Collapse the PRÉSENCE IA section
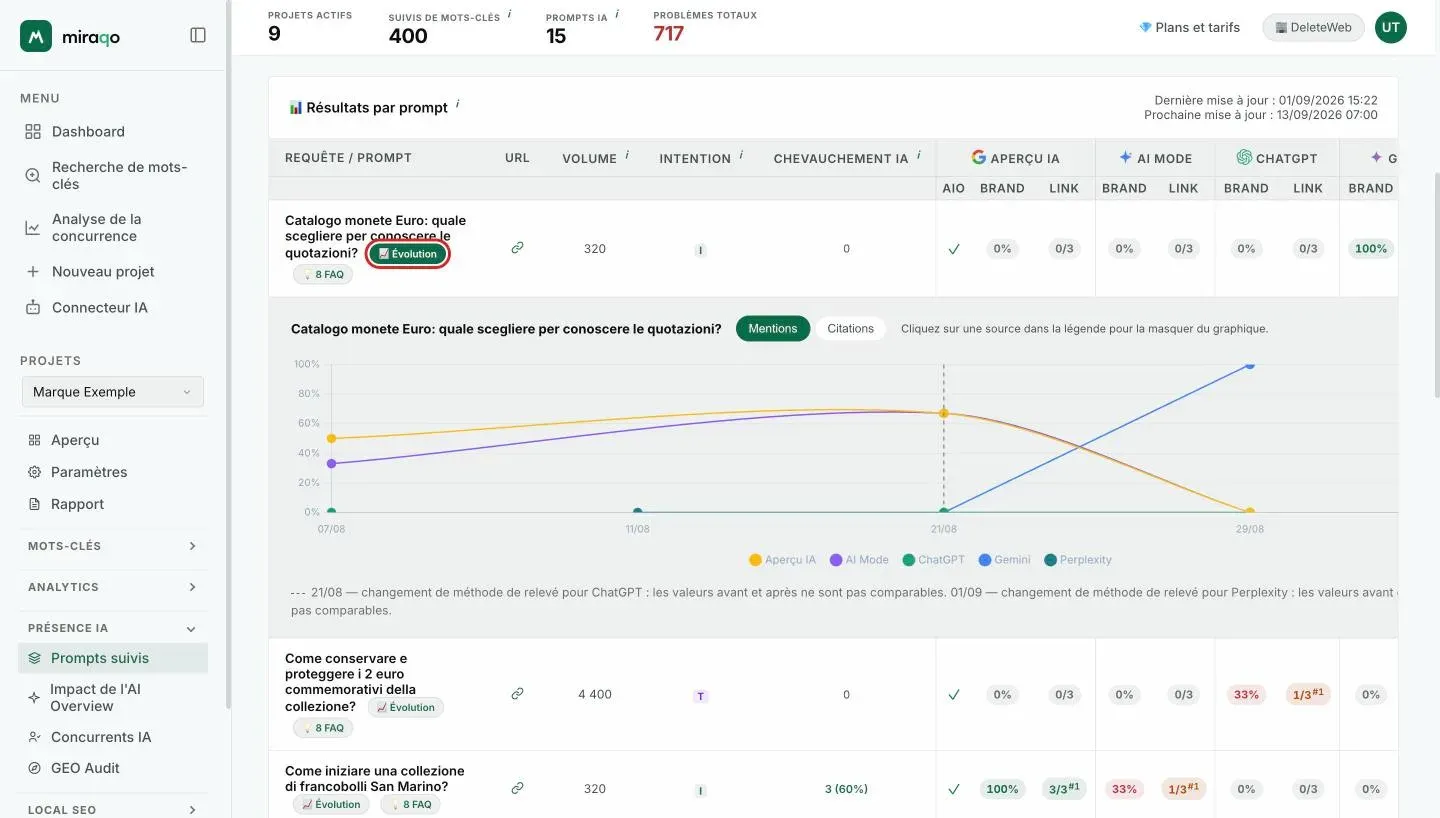 point(113,628)
